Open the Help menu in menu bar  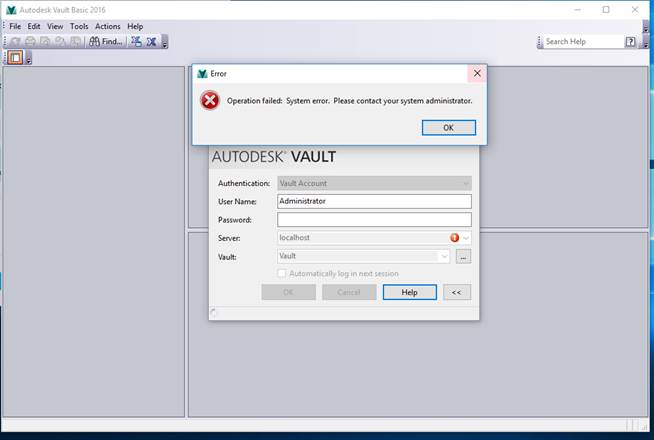(x=135, y=26)
